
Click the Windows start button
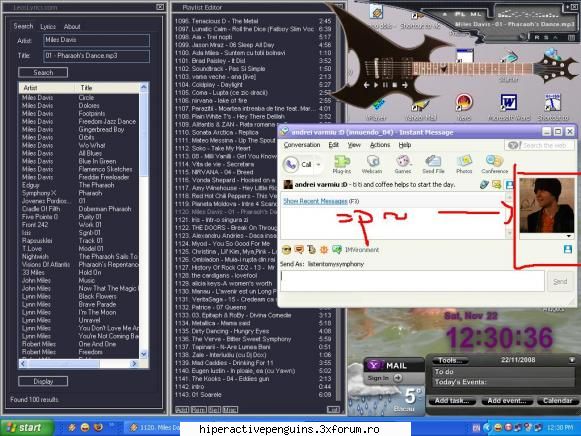(x=26, y=427)
